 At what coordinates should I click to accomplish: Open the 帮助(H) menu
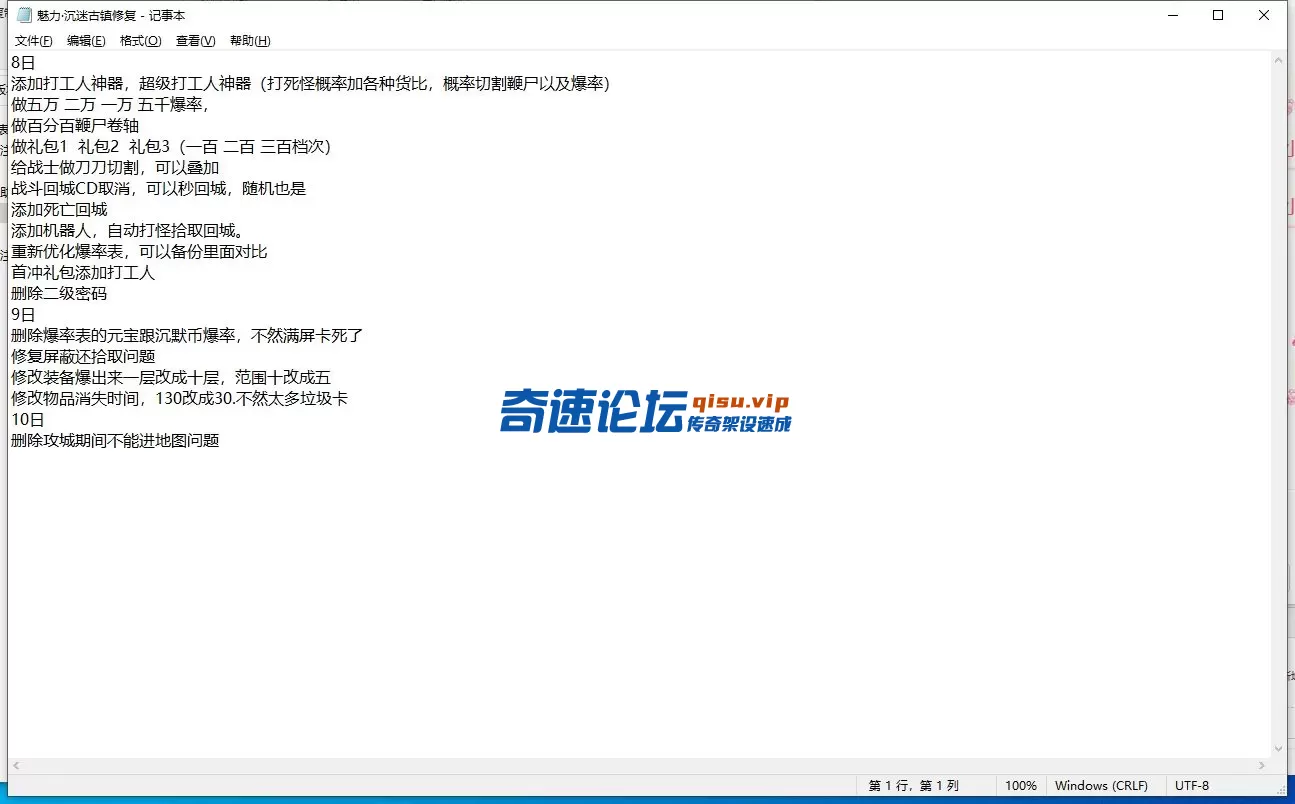click(x=250, y=41)
